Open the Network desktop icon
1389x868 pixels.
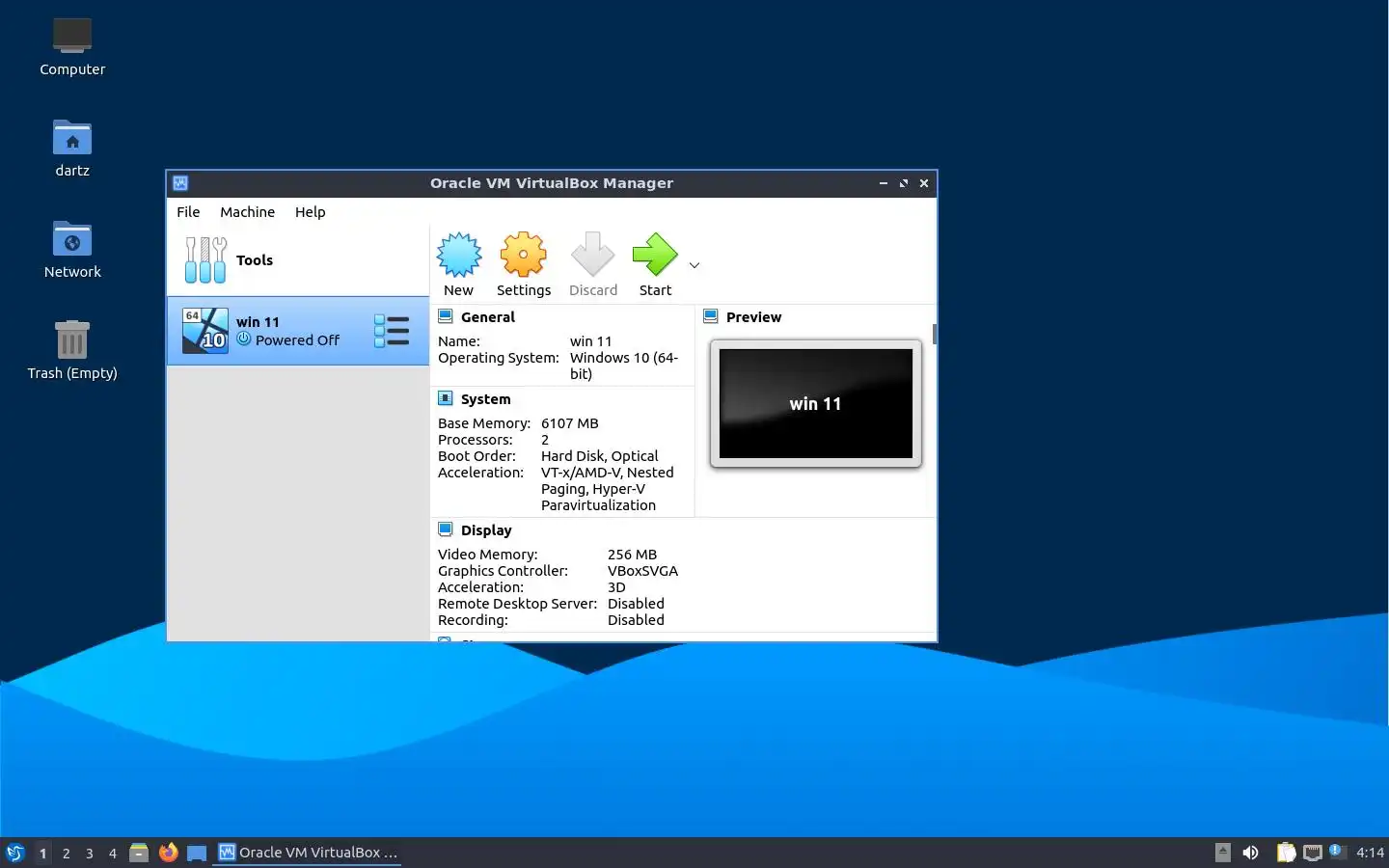(x=72, y=249)
